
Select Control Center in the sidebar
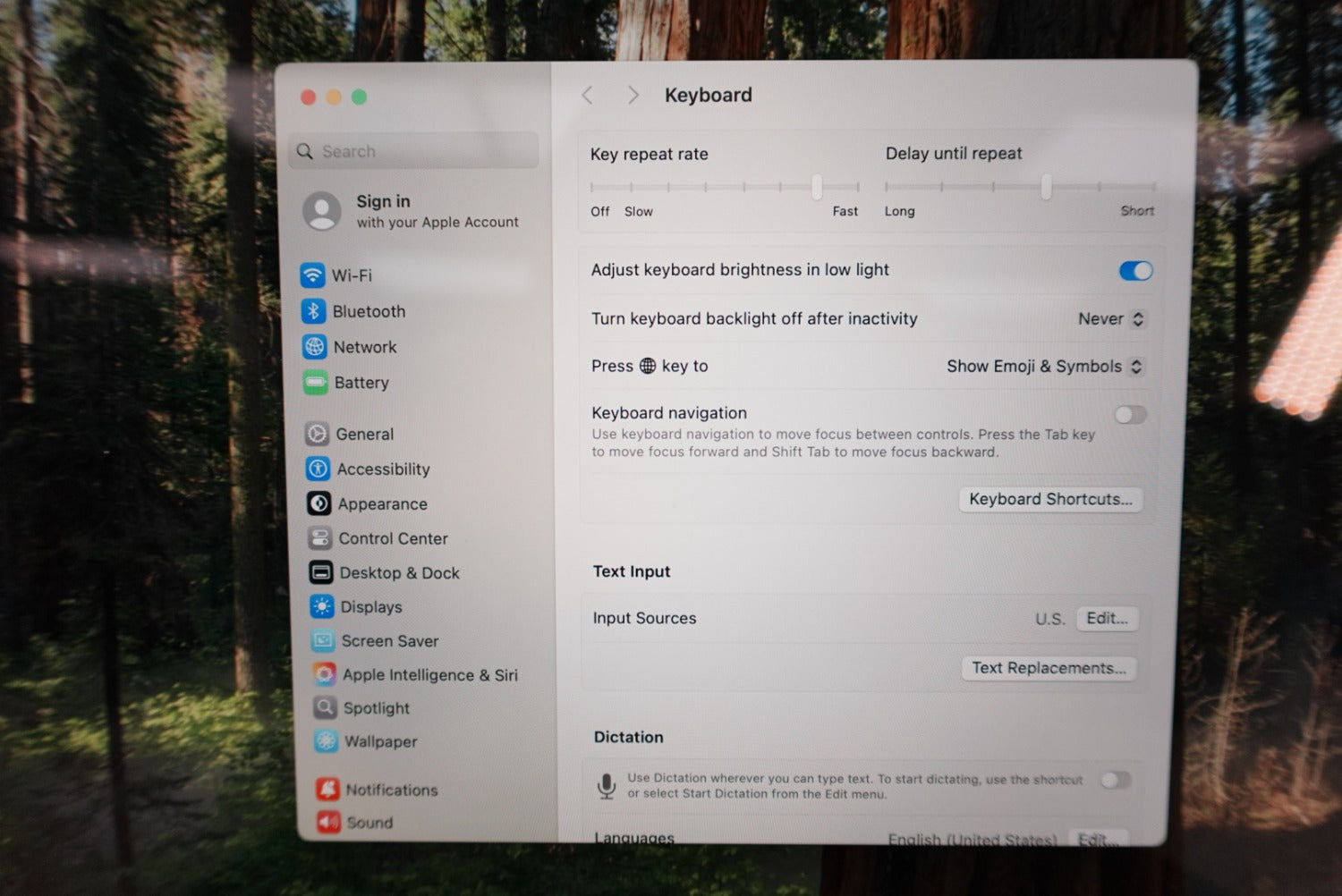pyautogui.click(x=392, y=538)
